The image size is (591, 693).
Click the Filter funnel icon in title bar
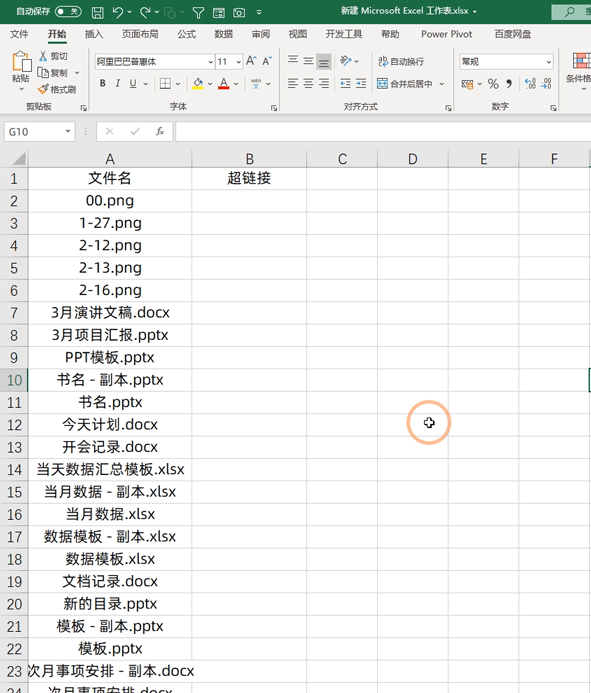198,13
